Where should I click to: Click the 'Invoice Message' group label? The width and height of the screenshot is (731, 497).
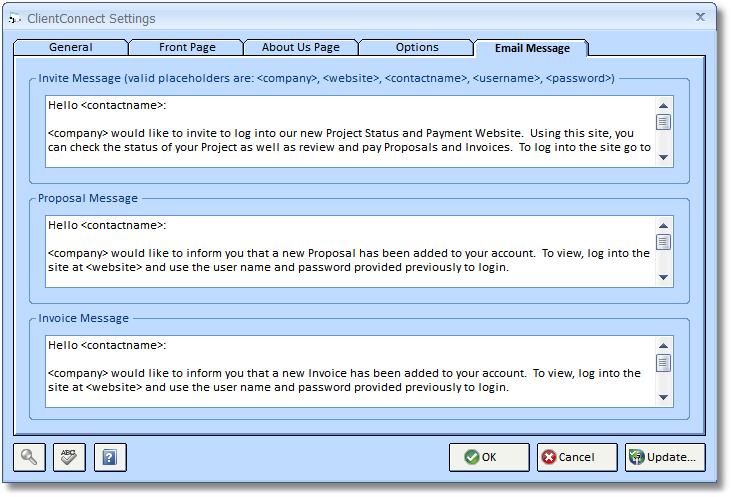tap(83, 318)
